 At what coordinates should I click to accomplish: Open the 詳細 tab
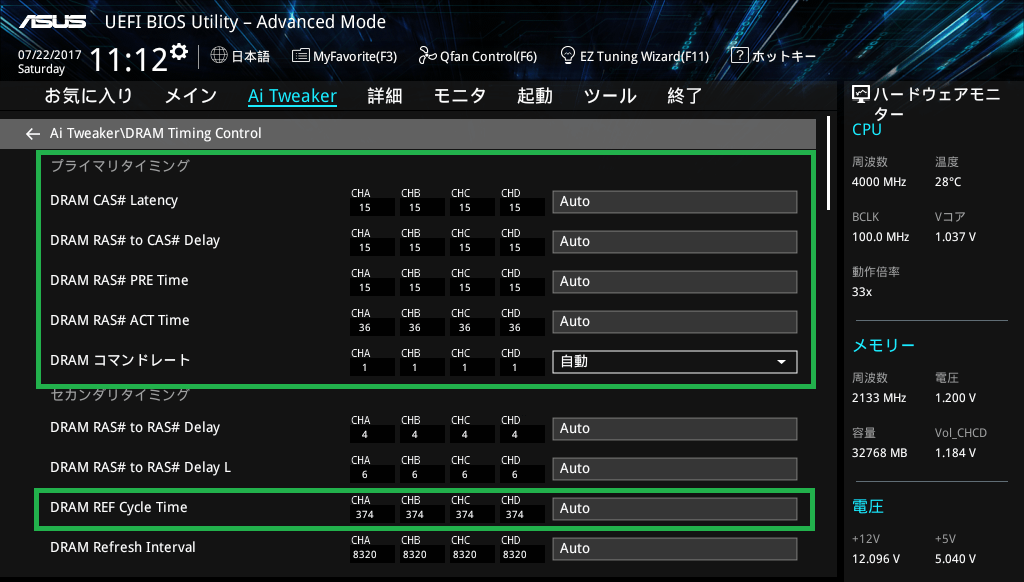coord(385,96)
